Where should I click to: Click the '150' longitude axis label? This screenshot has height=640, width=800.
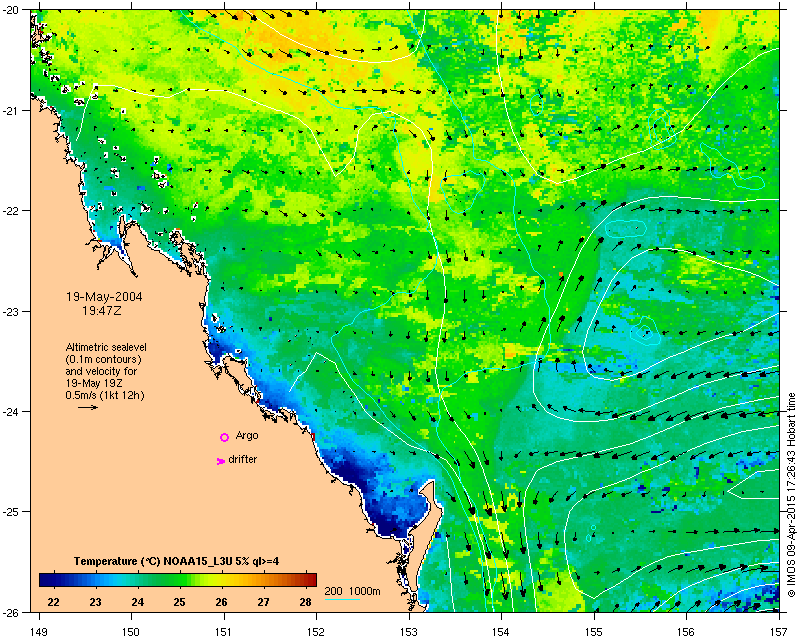131,632
